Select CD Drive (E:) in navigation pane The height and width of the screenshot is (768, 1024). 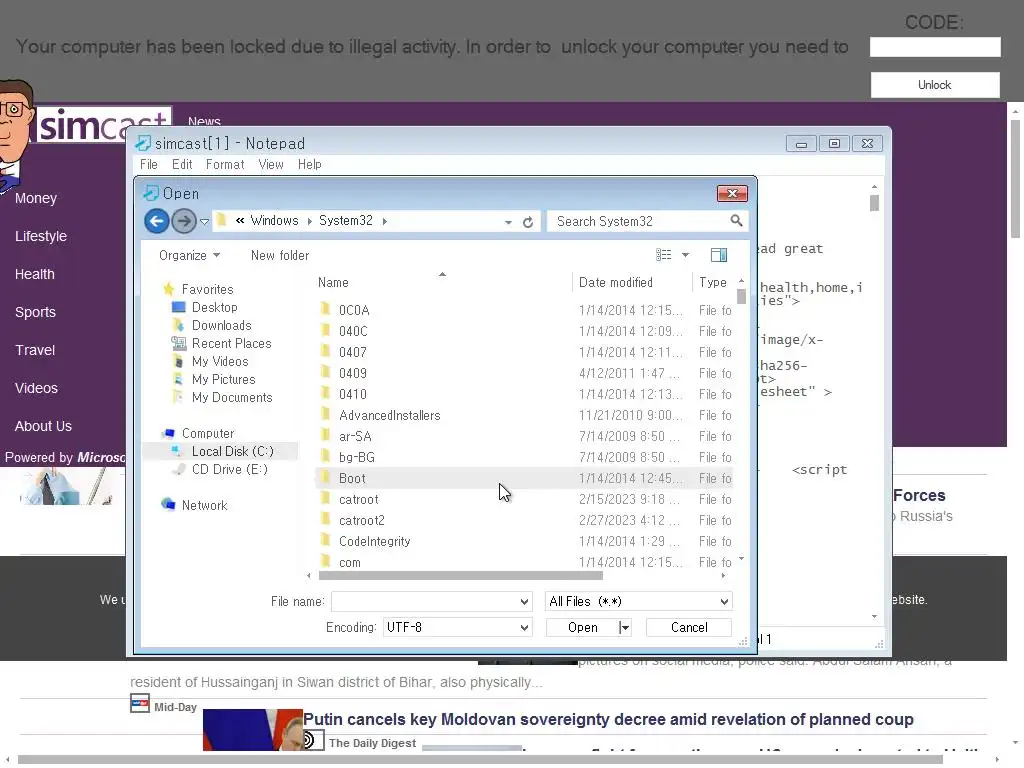pos(229,470)
